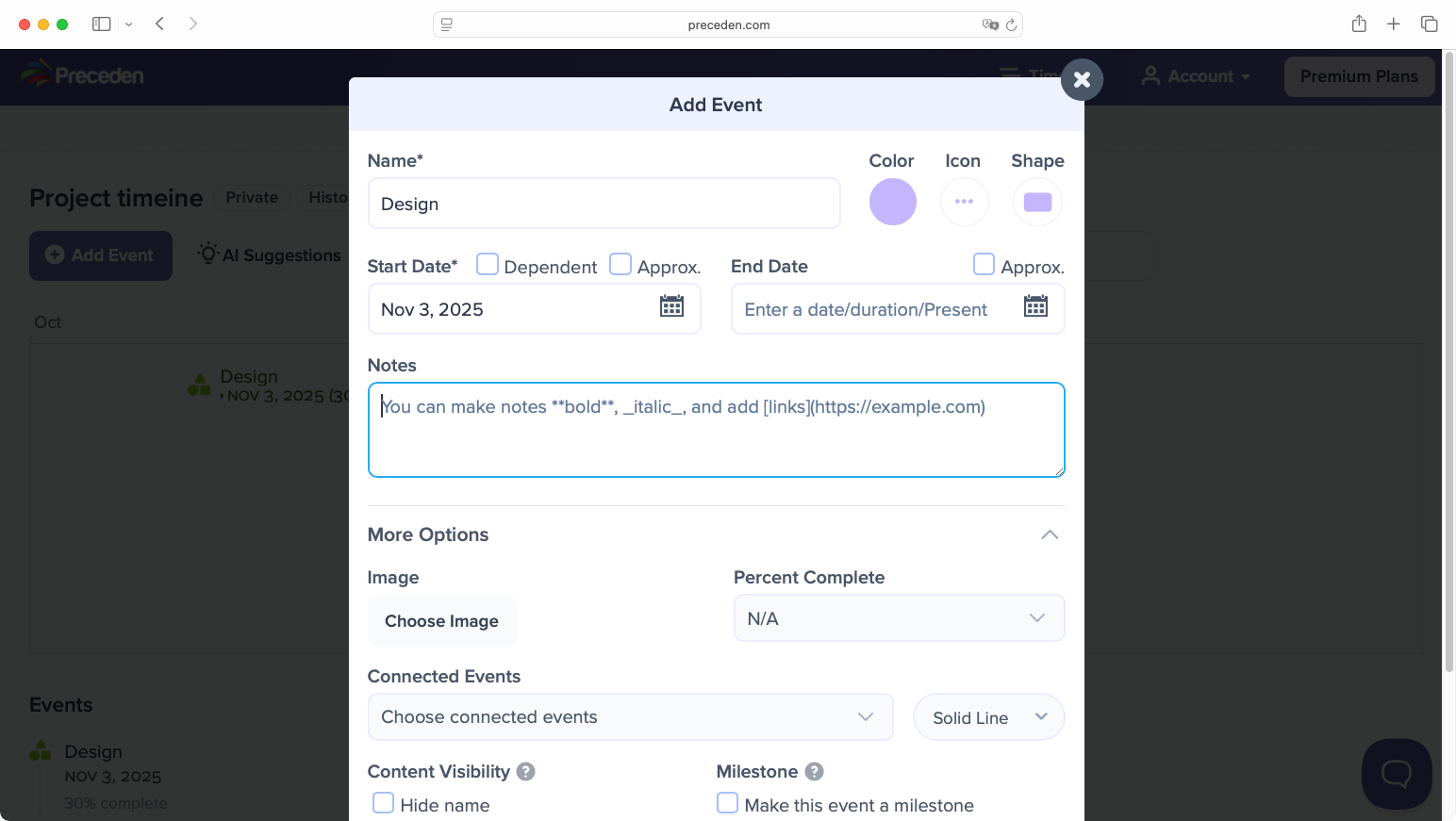Viewport: 1456px width, 821px height.
Task: Collapse the More Options section
Action: (x=1049, y=534)
